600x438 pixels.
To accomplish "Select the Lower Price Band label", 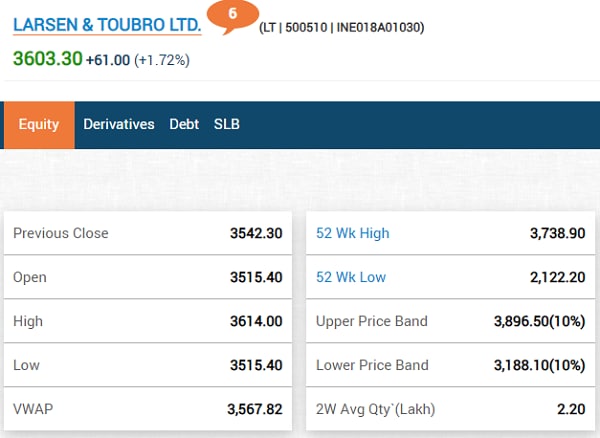I will pyautogui.click(x=372, y=365).
